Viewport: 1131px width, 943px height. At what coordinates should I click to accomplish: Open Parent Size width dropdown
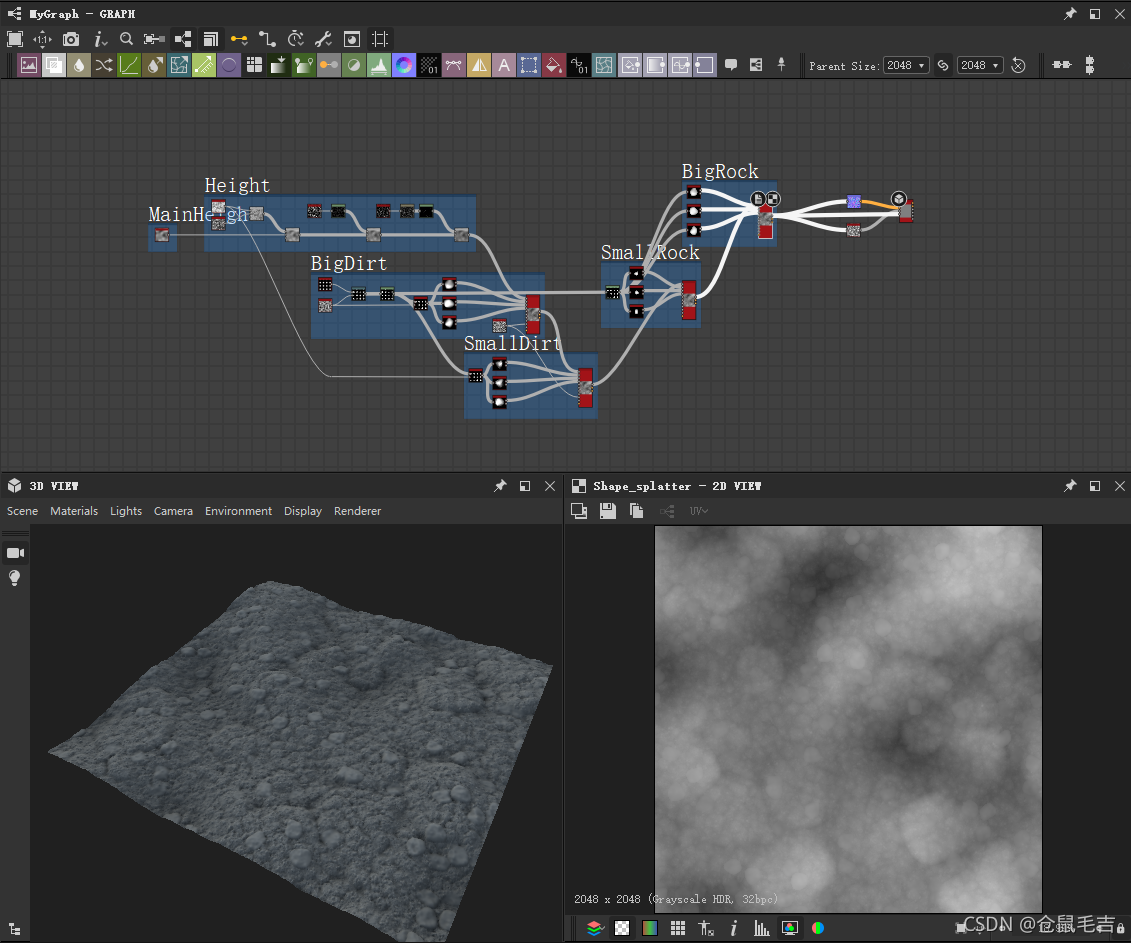(x=906, y=65)
